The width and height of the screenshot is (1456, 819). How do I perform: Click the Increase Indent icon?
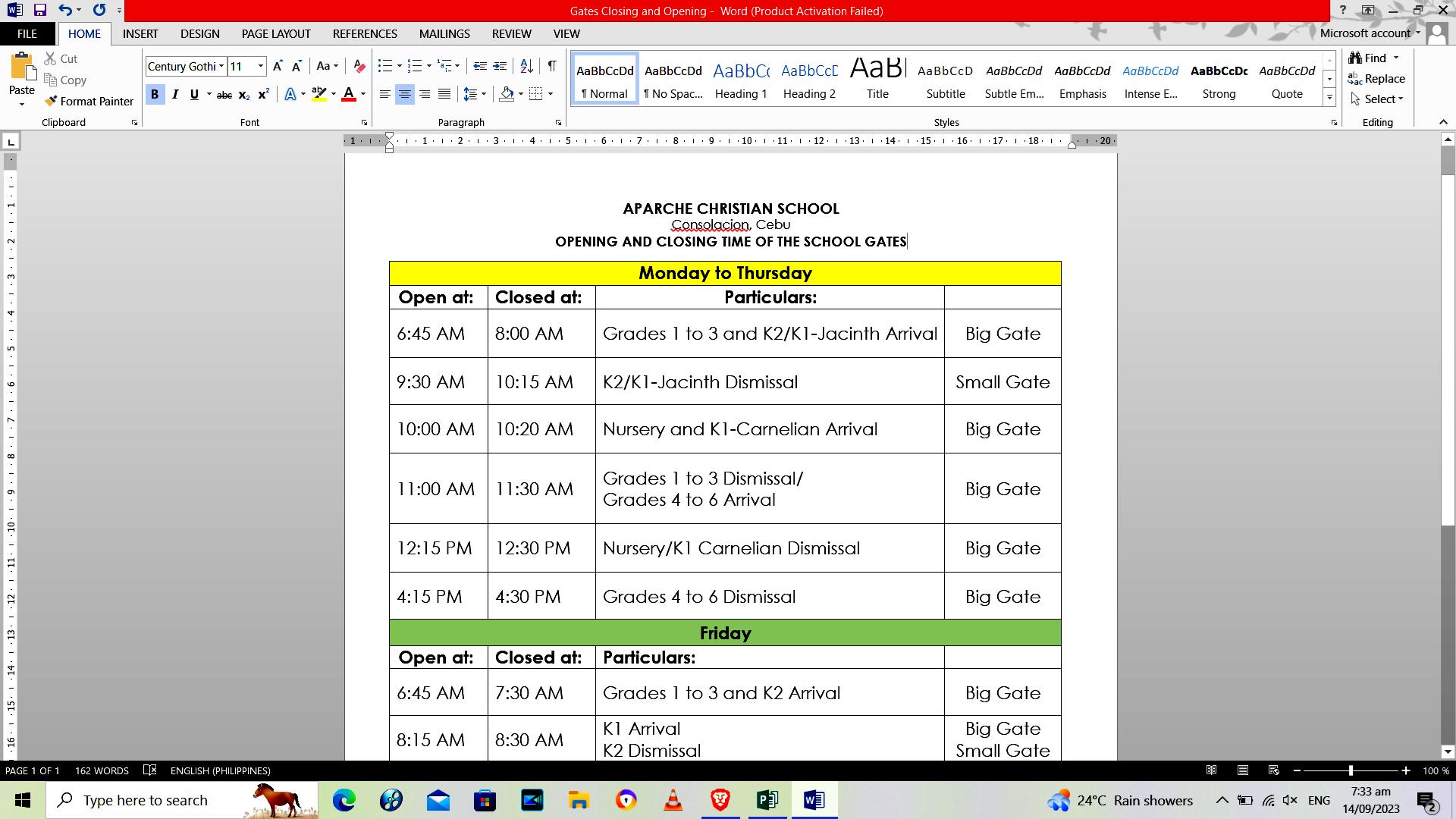point(500,67)
